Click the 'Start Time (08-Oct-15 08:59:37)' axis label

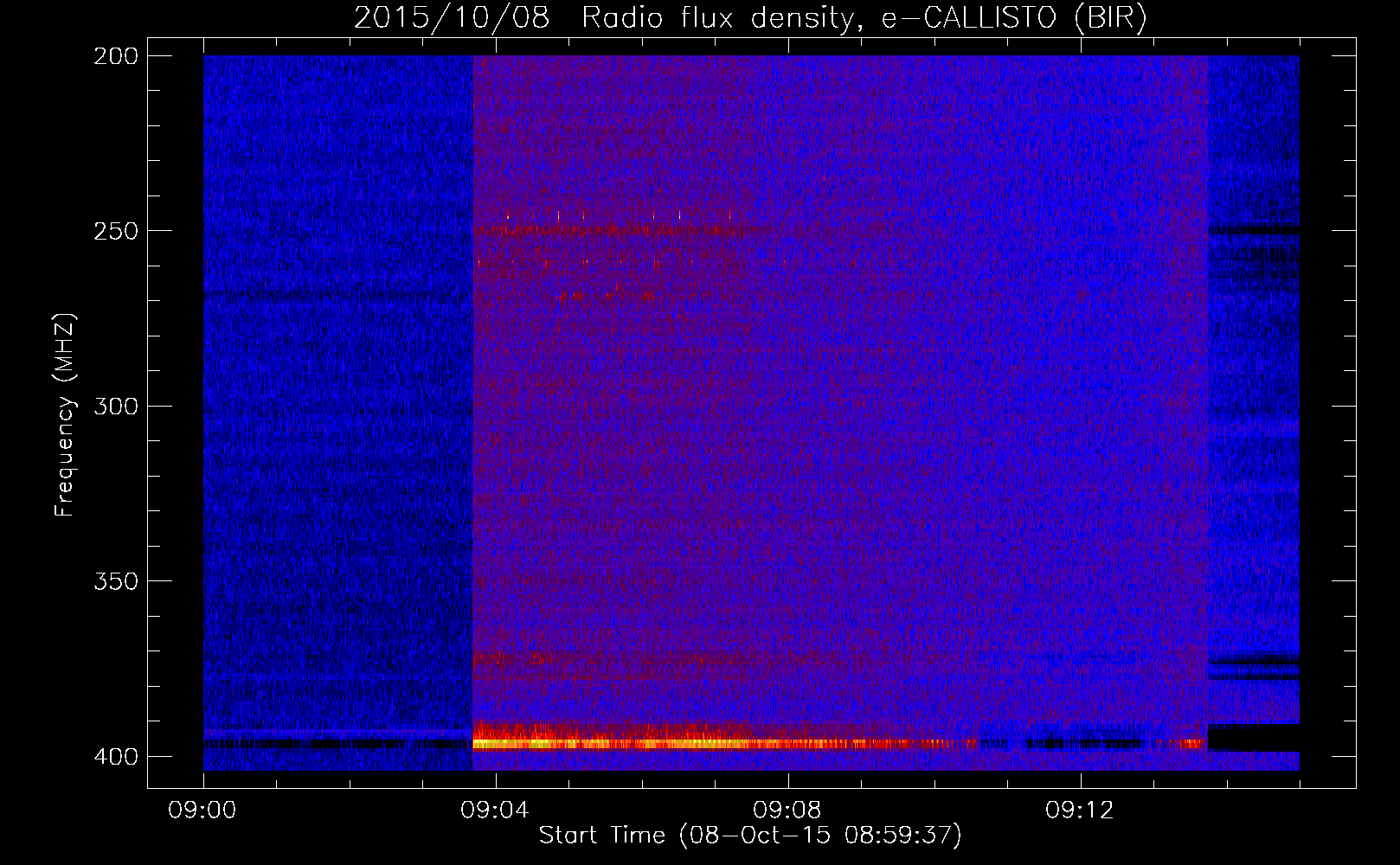(x=750, y=836)
